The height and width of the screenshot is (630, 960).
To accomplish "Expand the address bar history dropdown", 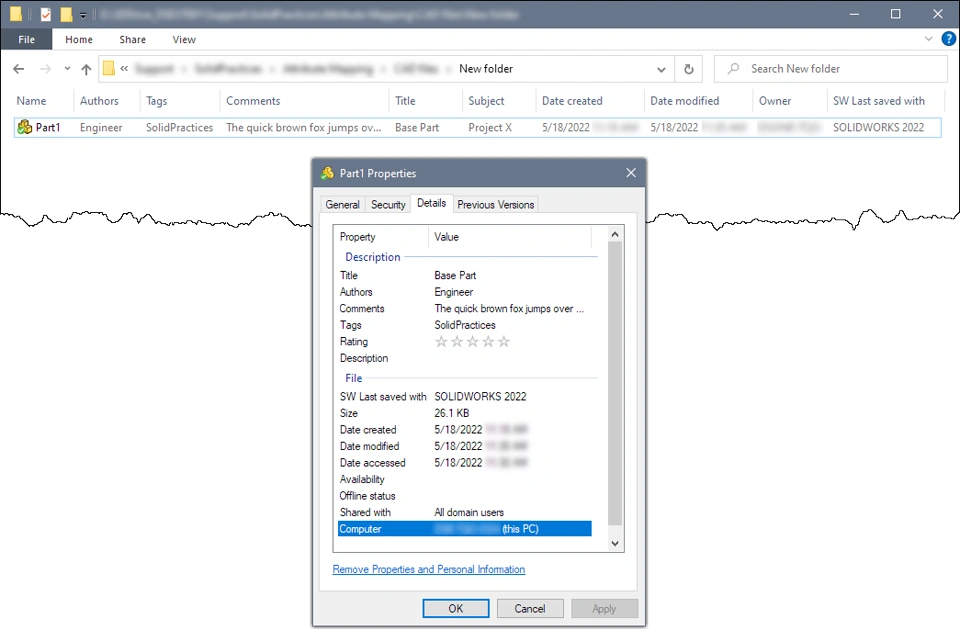I will (x=661, y=69).
